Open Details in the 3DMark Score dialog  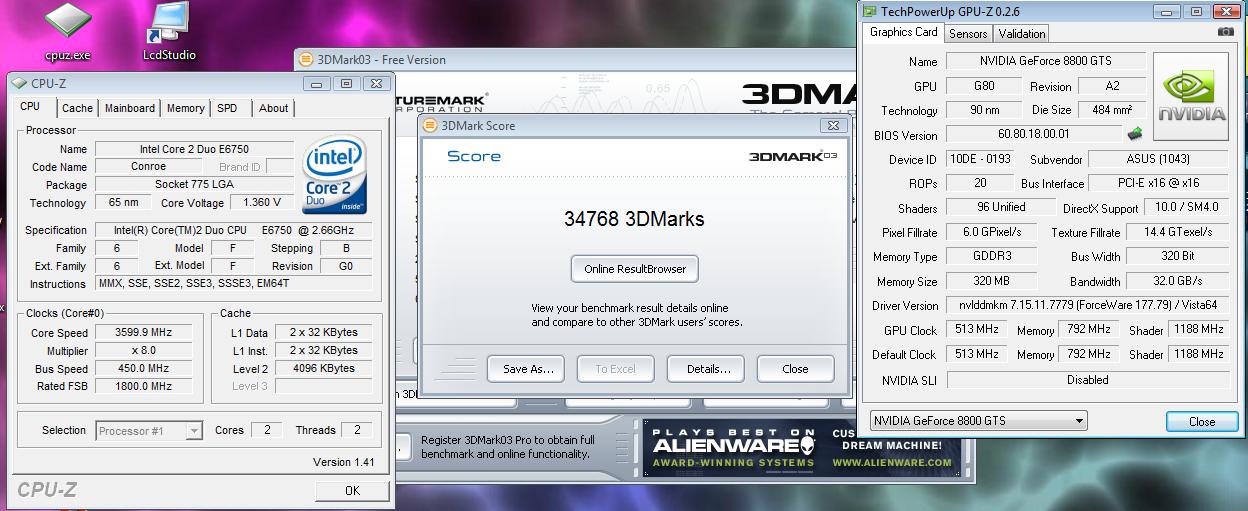coord(706,369)
